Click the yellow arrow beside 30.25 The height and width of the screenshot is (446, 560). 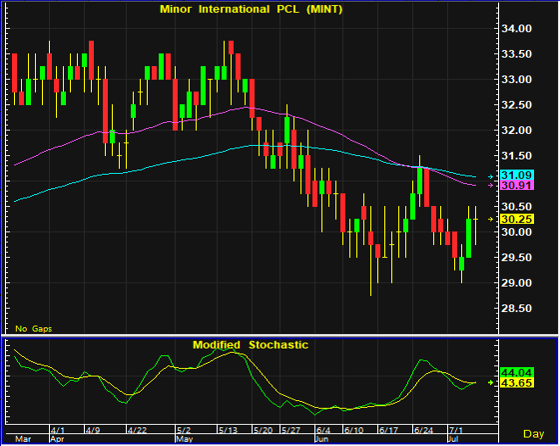tap(491, 219)
